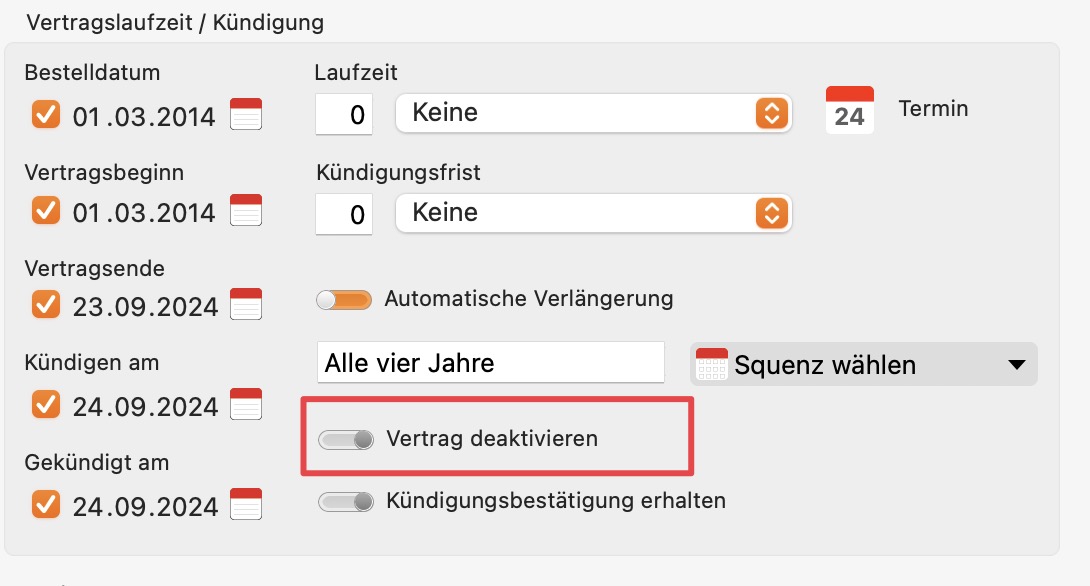Uncheck the Gekündigt am checkbox
This screenshot has width=1090, height=586.
tap(46, 504)
